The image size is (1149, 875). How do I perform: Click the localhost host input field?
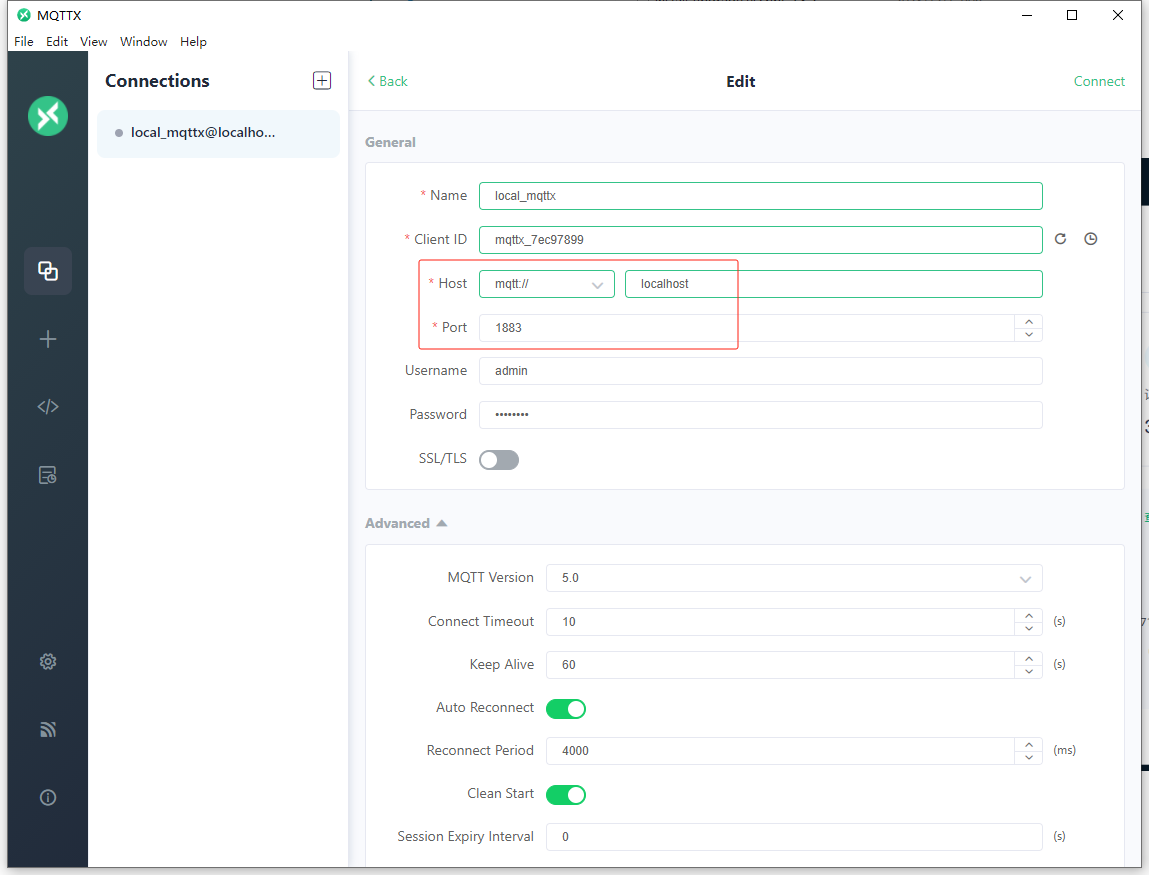coord(834,284)
